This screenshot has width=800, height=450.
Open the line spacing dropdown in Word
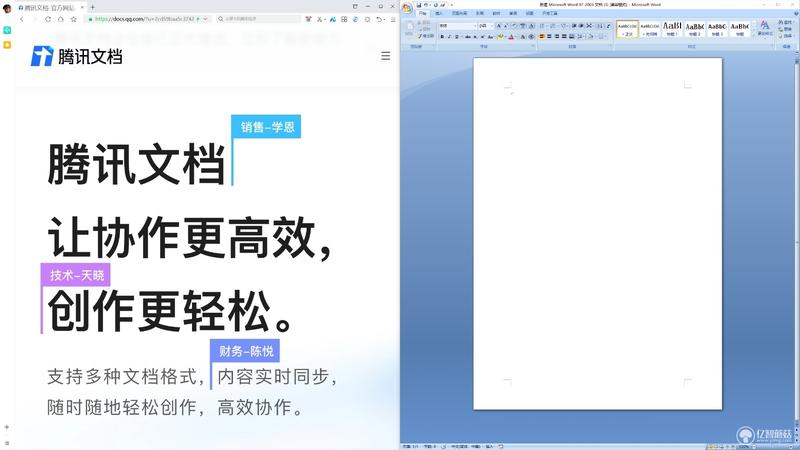pos(581,37)
